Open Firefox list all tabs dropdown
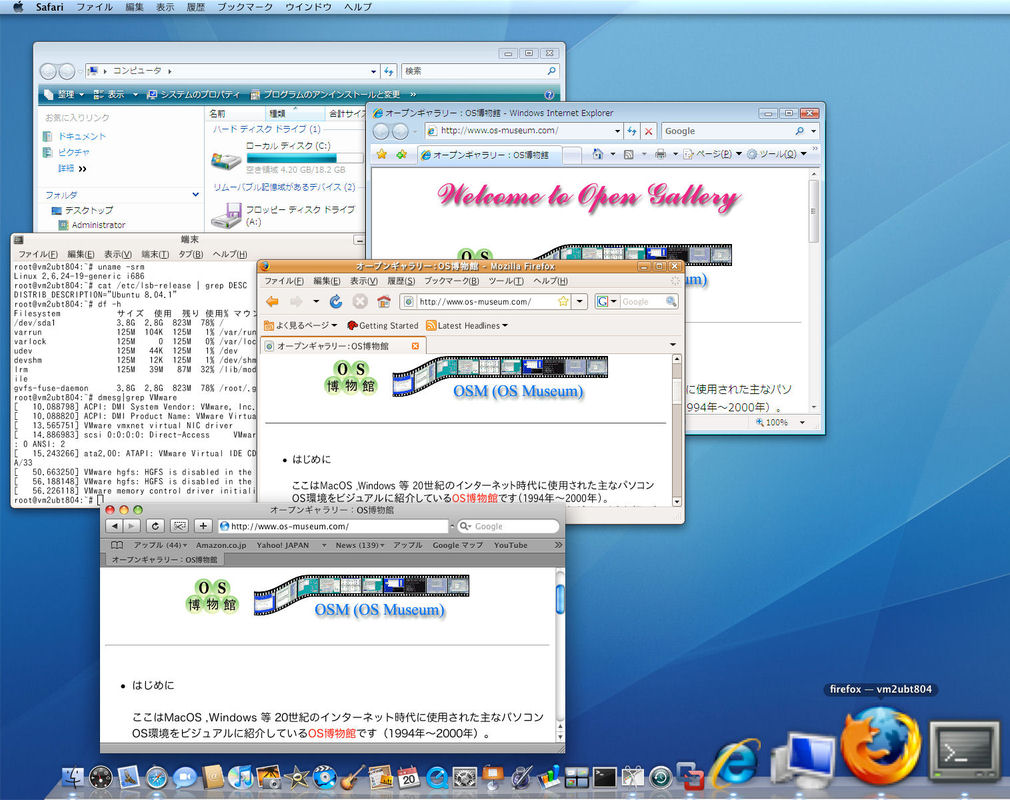 pyautogui.click(x=673, y=345)
